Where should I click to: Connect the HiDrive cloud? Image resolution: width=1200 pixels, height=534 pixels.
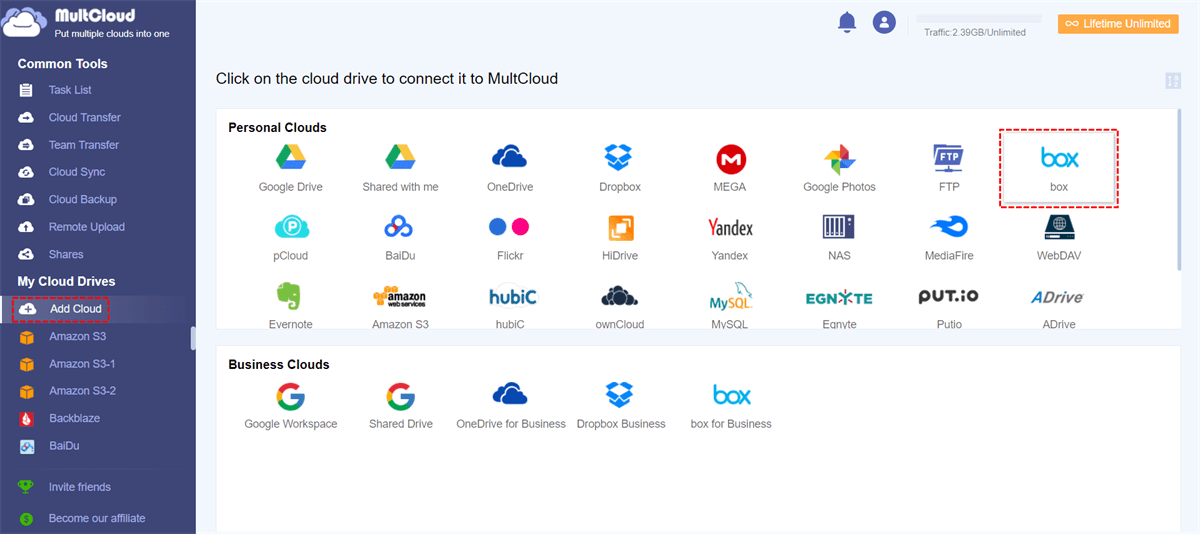pos(619,227)
